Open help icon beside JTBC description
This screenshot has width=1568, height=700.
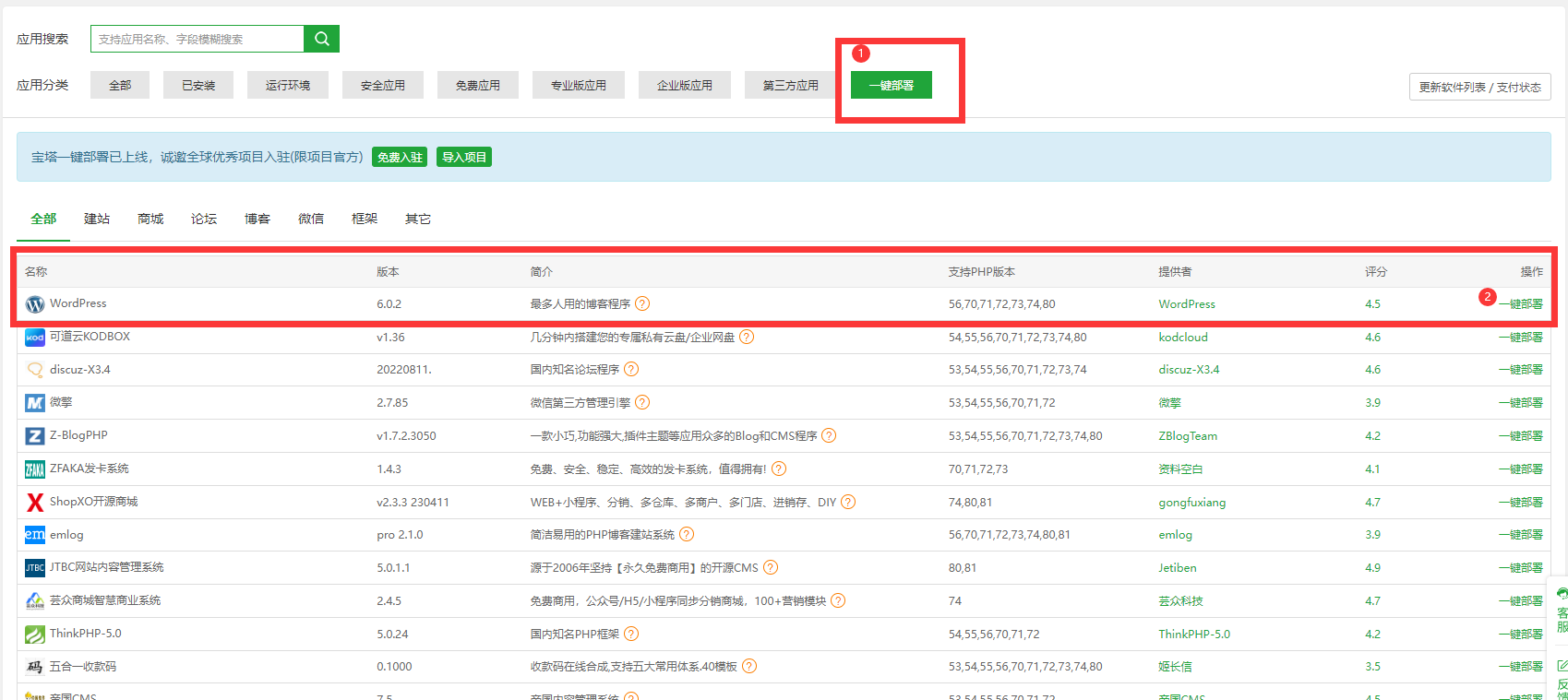[x=771, y=567]
